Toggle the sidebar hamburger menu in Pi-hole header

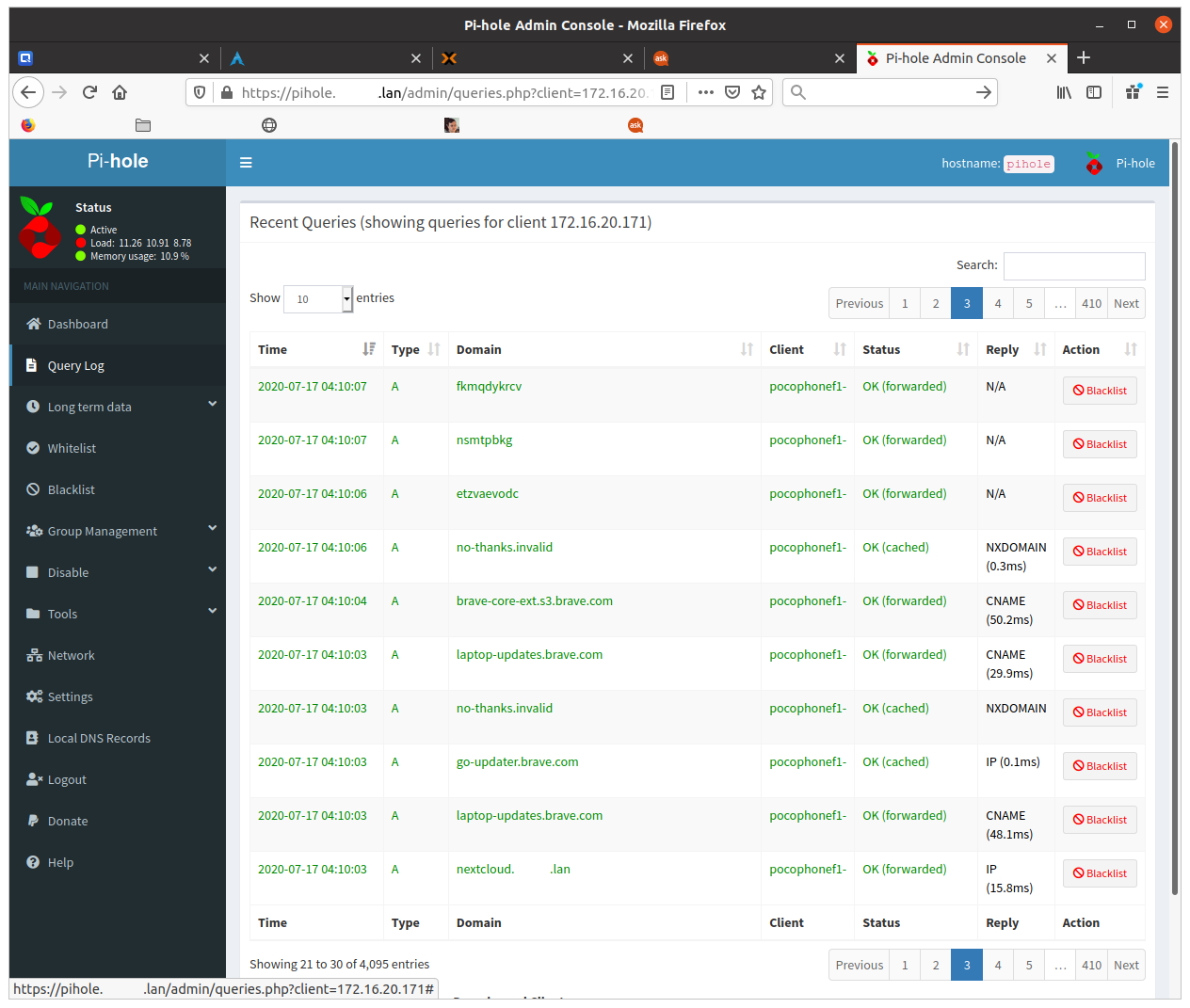click(246, 163)
